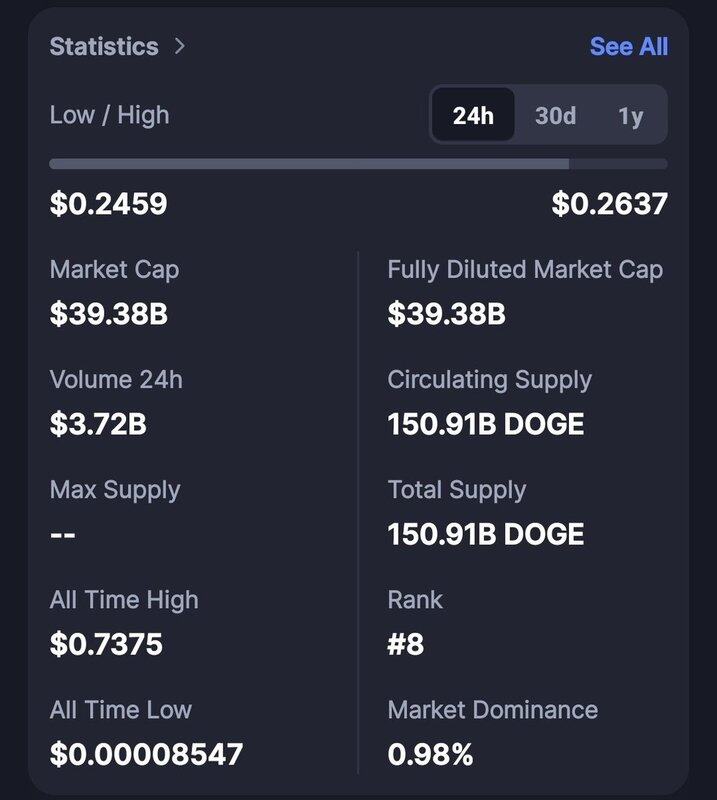Click the Circulating Supply value
The image size is (717, 800).
(x=486, y=424)
